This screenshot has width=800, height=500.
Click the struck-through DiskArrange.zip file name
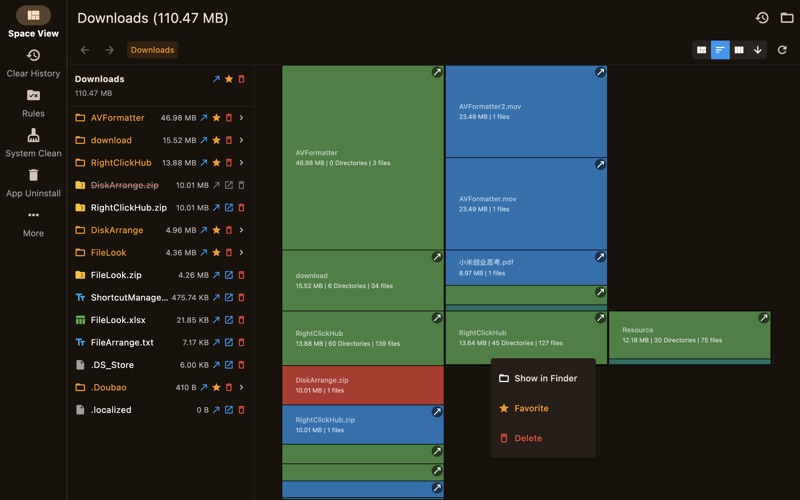(x=124, y=185)
